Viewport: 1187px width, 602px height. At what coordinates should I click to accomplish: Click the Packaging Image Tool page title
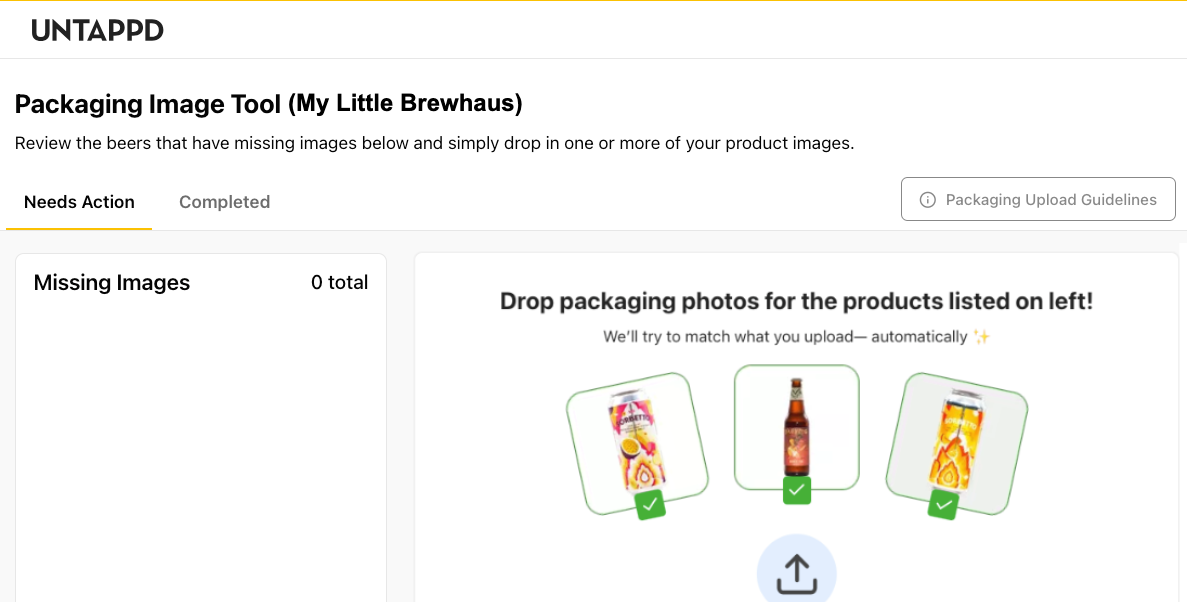pyautogui.click(x=269, y=104)
